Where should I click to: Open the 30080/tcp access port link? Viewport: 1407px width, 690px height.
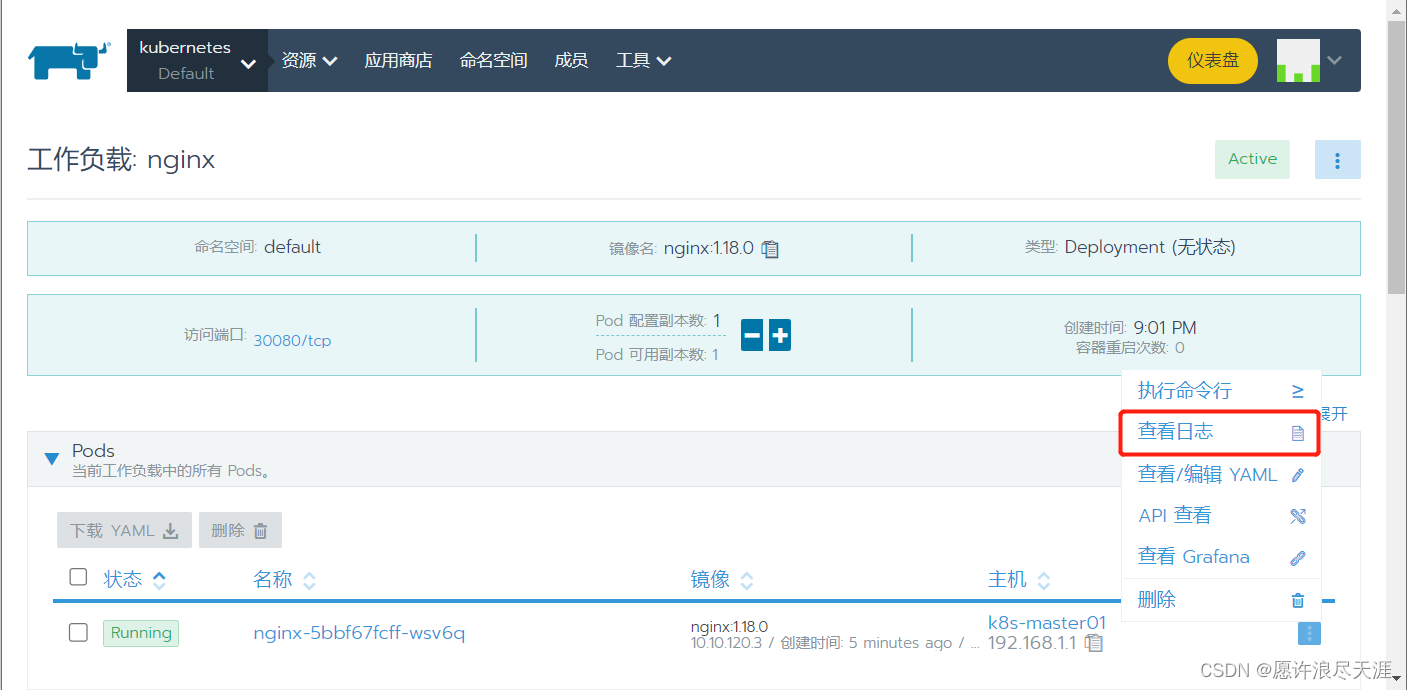tap(292, 340)
